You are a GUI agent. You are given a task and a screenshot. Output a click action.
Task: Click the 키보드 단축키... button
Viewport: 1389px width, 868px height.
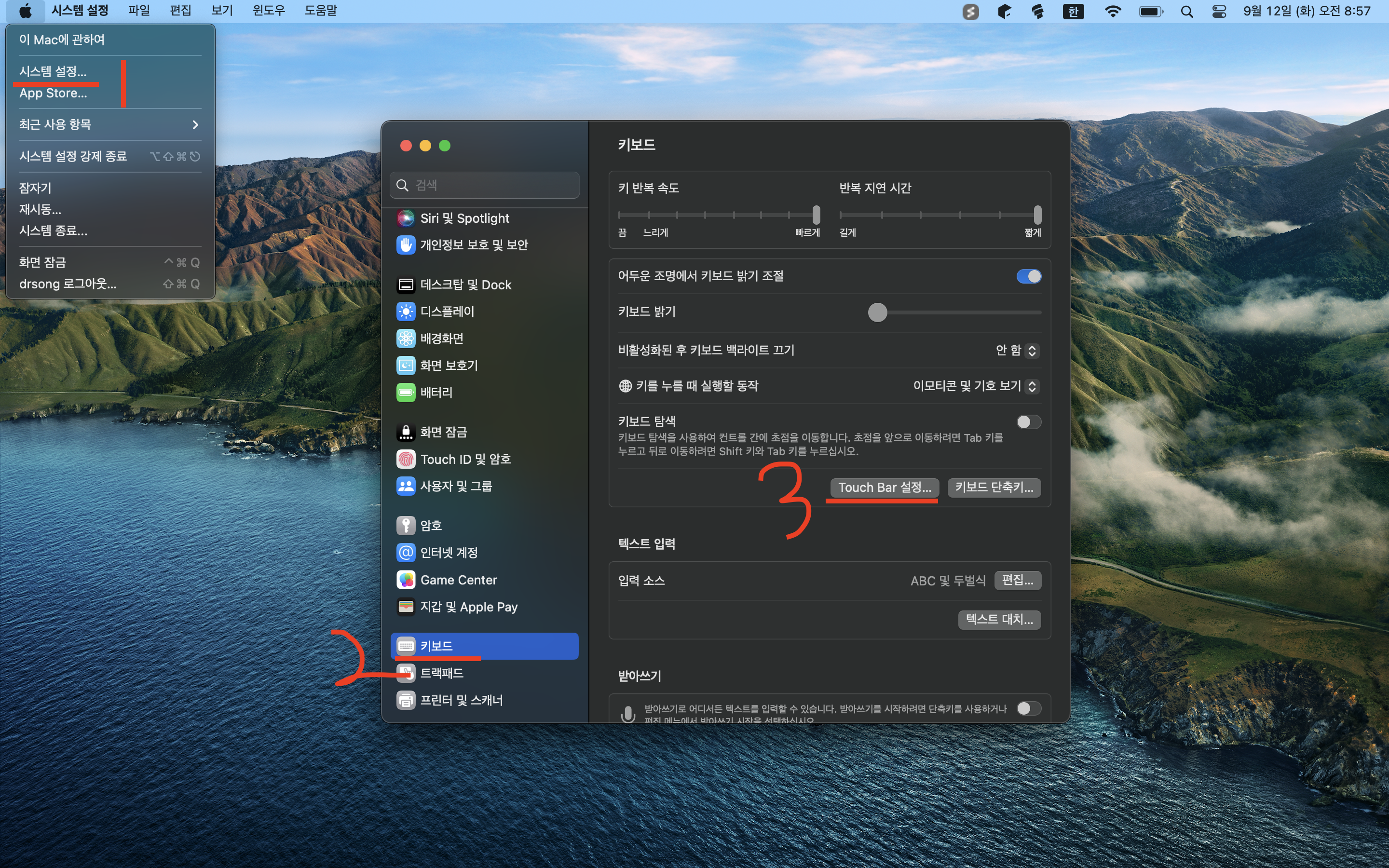(x=994, y=488)
